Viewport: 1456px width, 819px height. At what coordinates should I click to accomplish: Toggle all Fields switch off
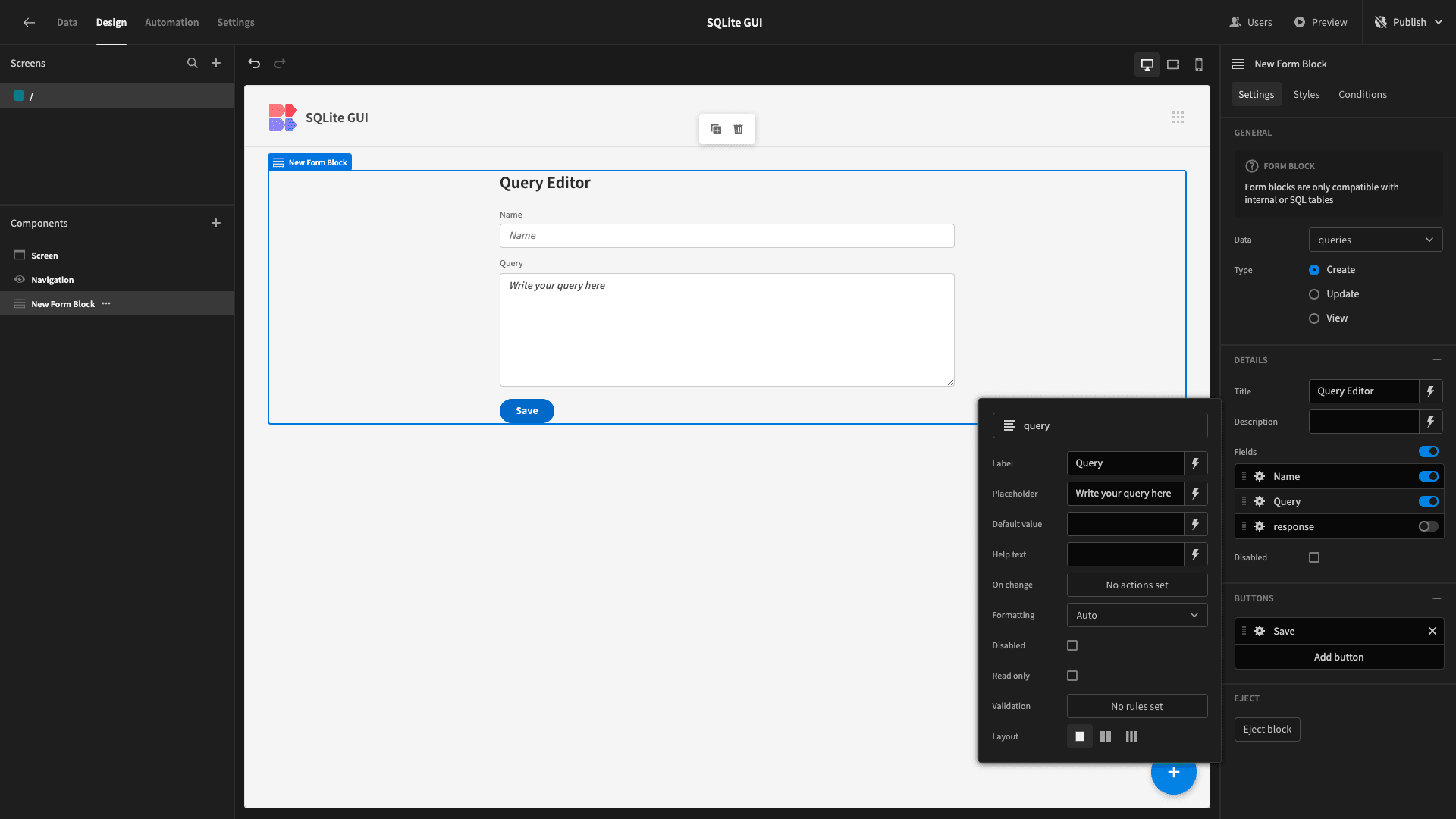click(x=1429, y=451)
